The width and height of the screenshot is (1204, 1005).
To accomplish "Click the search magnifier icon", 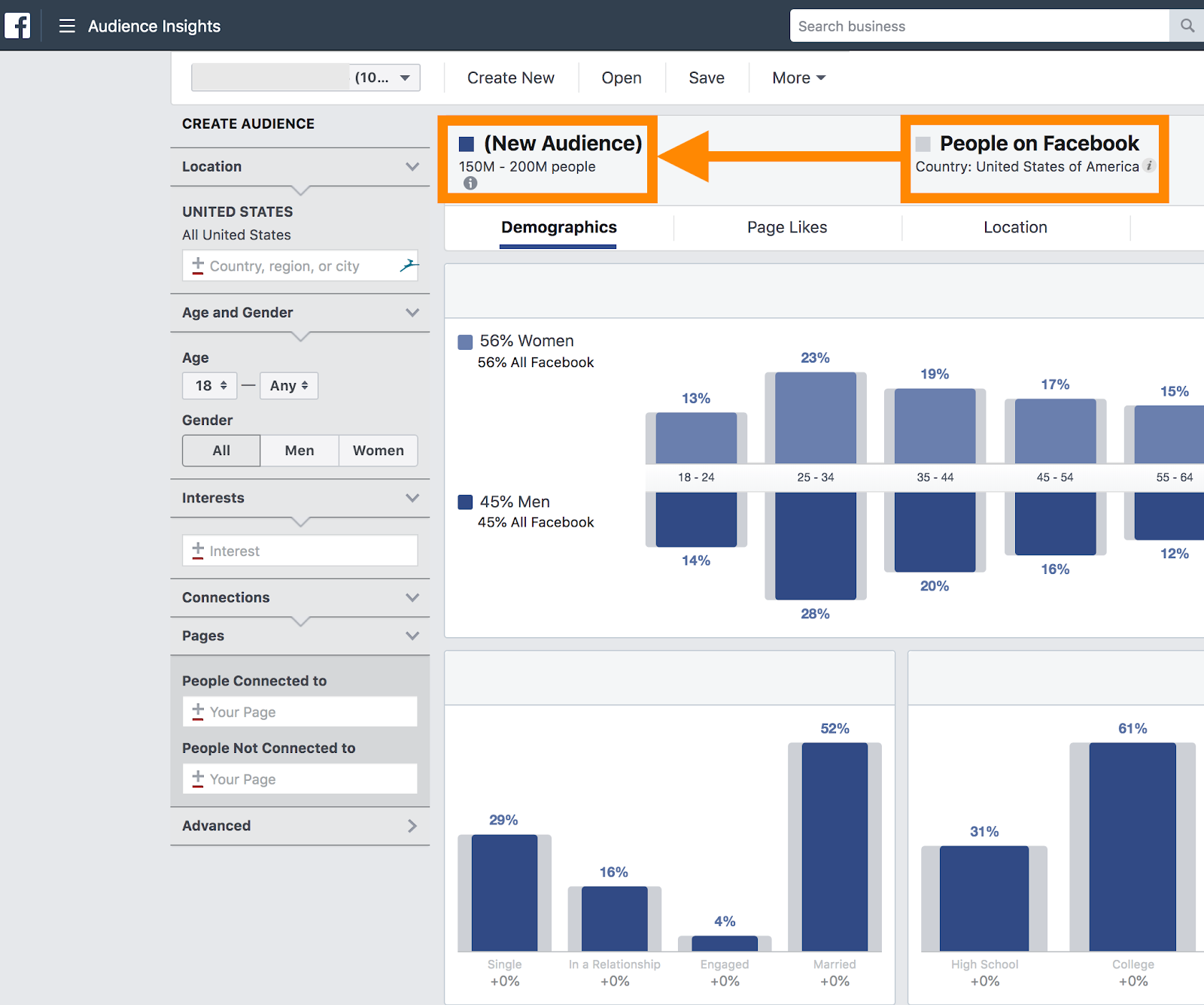I will (x=1187, y=26).
